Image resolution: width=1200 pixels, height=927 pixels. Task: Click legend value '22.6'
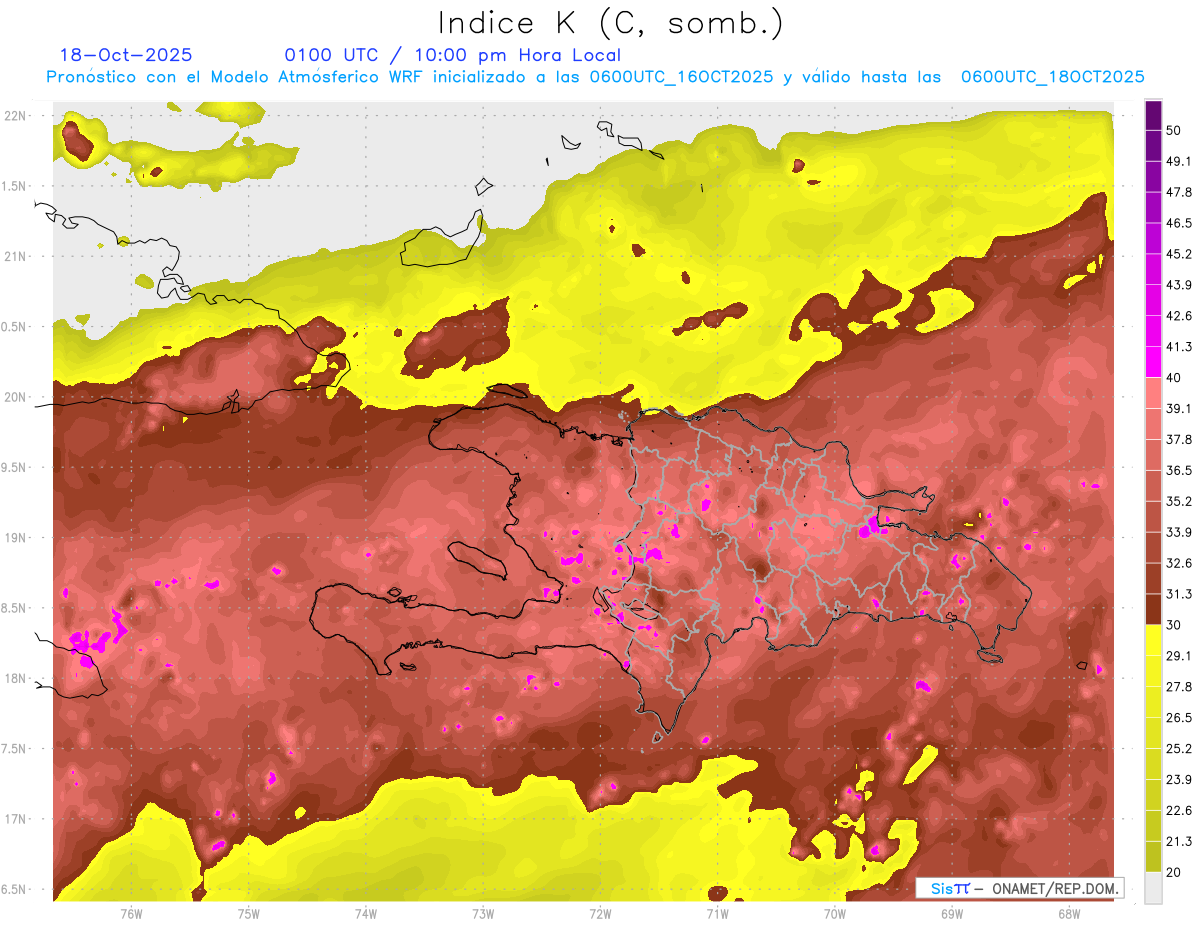(1179, 811)
